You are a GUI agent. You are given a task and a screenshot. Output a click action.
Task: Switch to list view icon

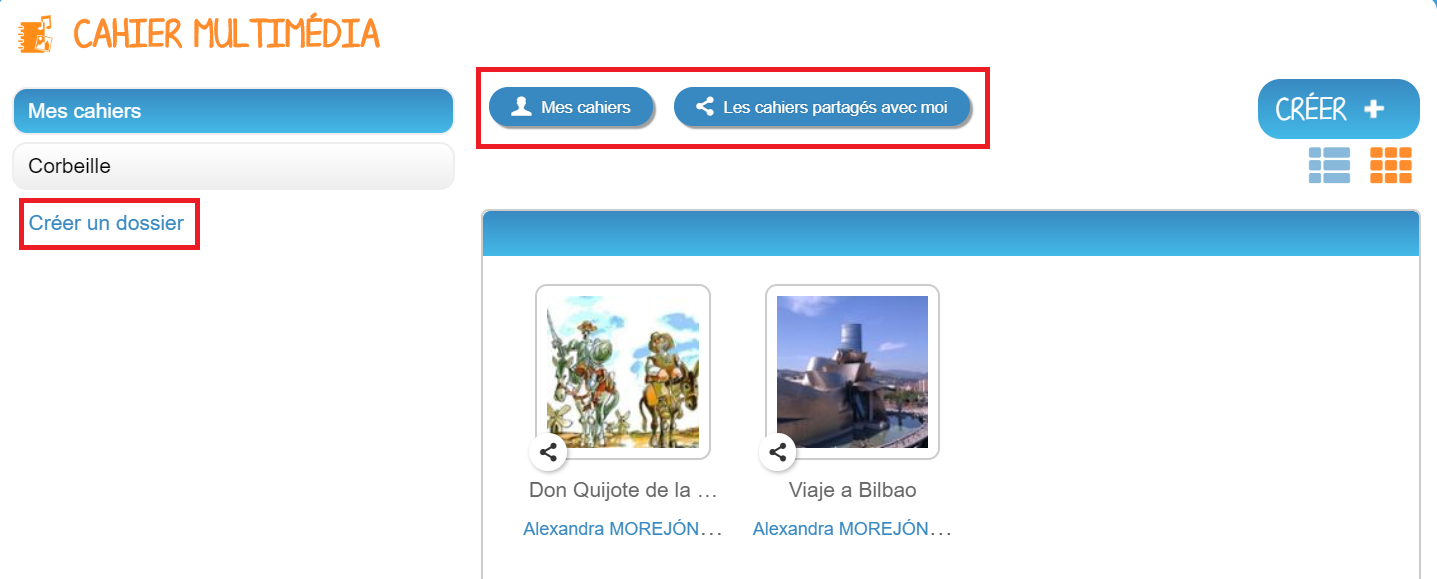click(1329, 165)
